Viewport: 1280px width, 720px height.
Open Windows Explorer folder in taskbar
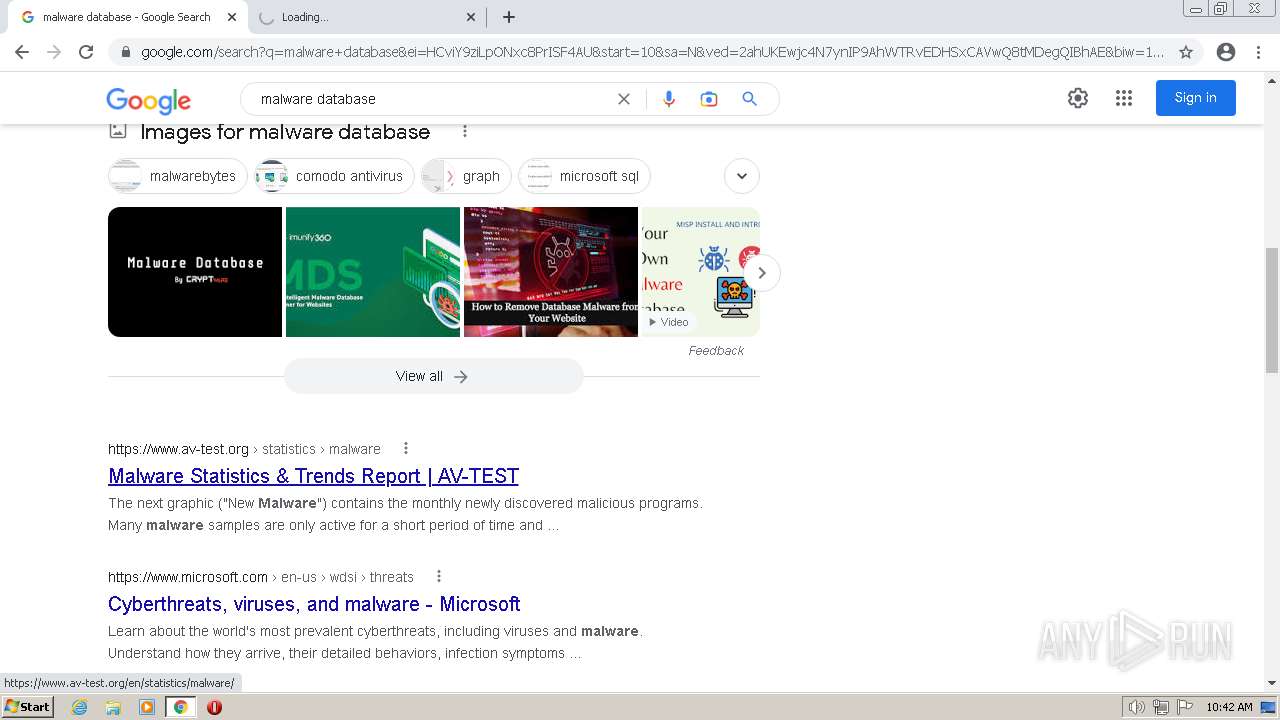pyautogui.click(x=113, y=707)
